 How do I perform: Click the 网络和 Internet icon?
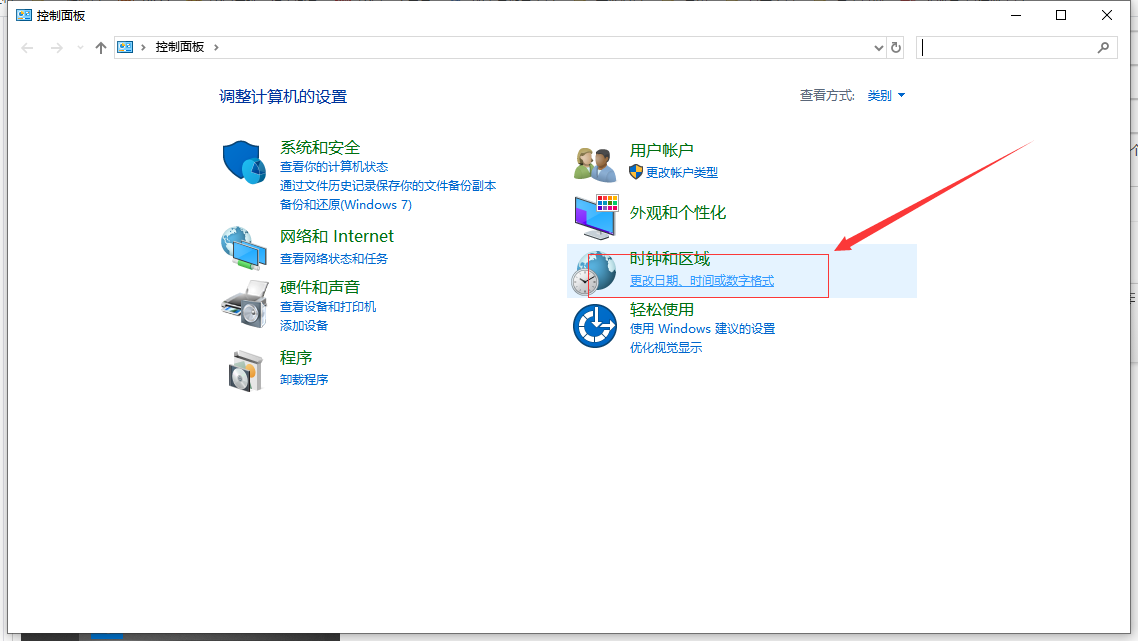point(245,247)
